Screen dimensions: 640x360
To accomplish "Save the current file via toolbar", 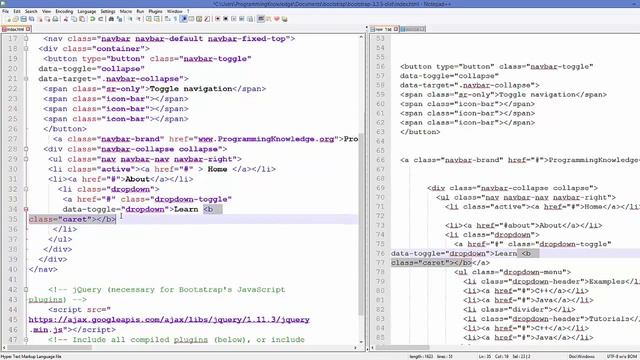I will (x=23, y=19).
